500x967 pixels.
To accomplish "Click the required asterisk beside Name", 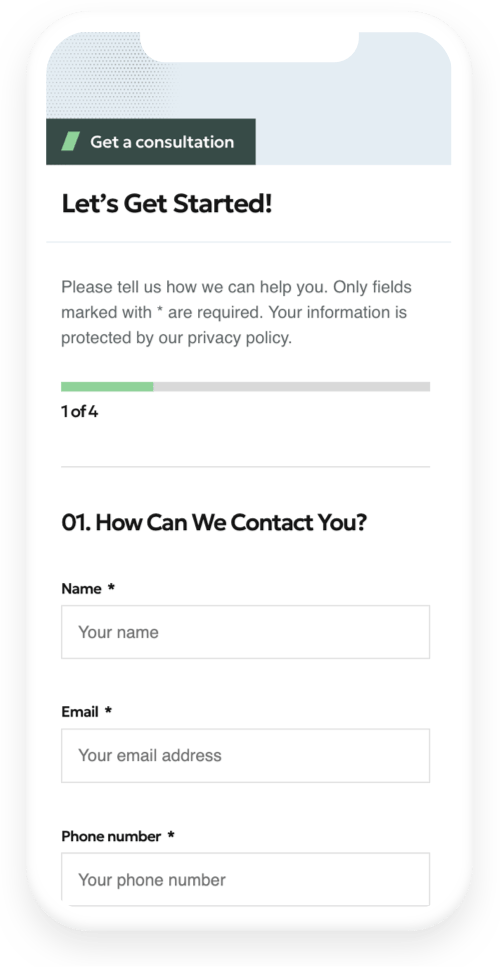I will 112,588.
